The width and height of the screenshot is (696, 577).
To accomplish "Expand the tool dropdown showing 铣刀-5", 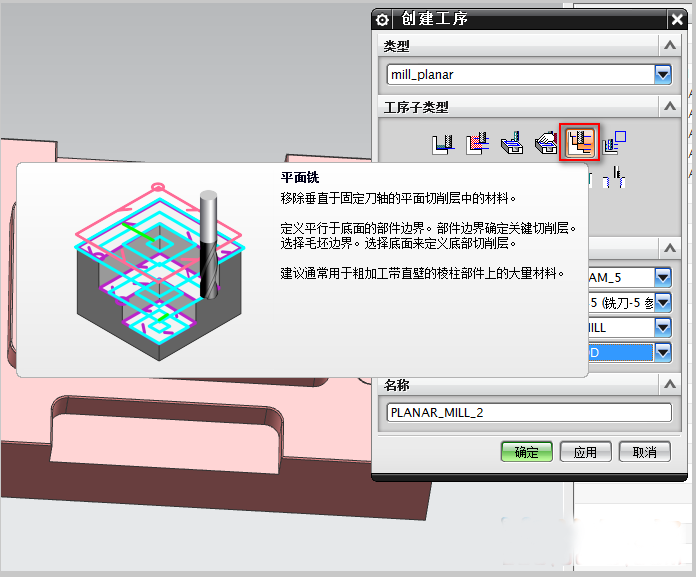I will (x=662, y=301).
